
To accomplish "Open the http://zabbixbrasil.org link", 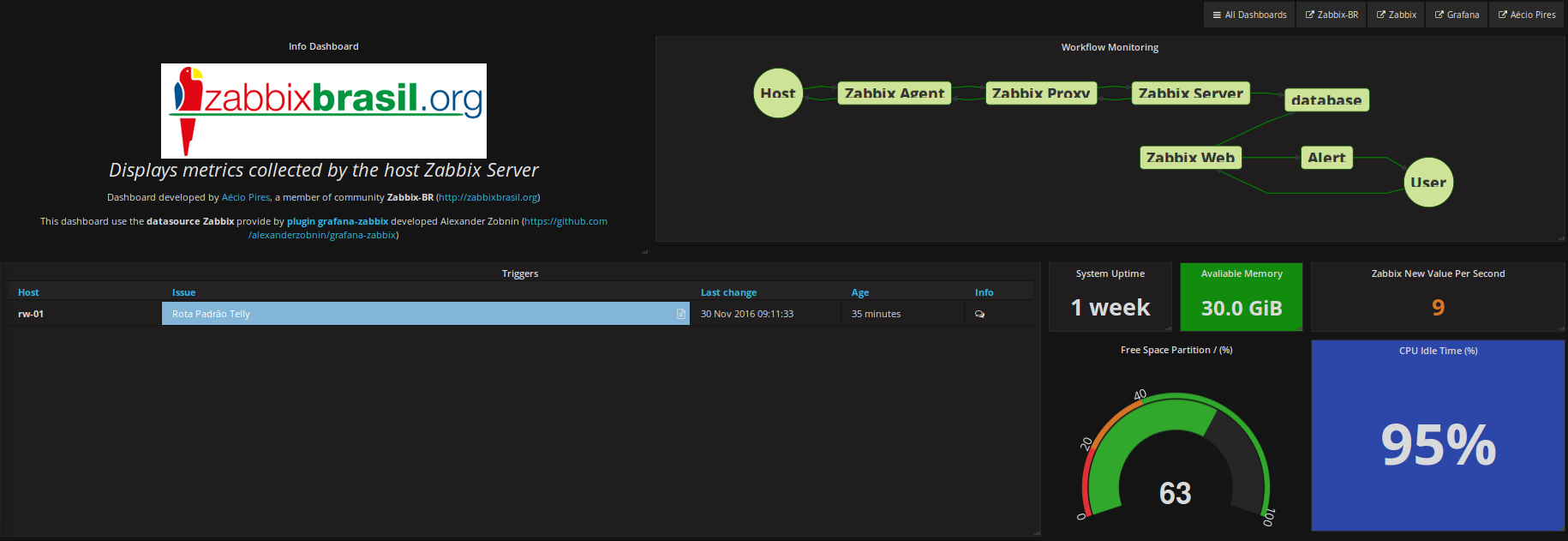I will 488,197.
